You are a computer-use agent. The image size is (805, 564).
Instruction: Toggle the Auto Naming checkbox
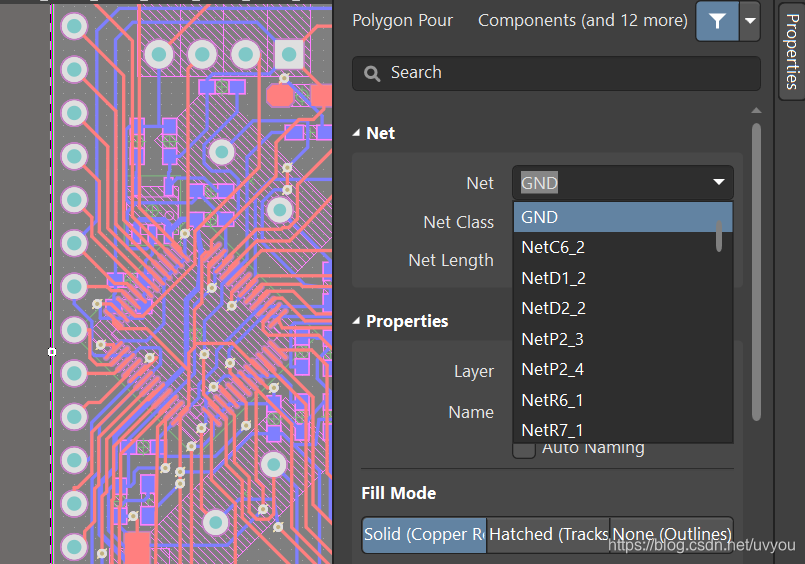[524, 449]
